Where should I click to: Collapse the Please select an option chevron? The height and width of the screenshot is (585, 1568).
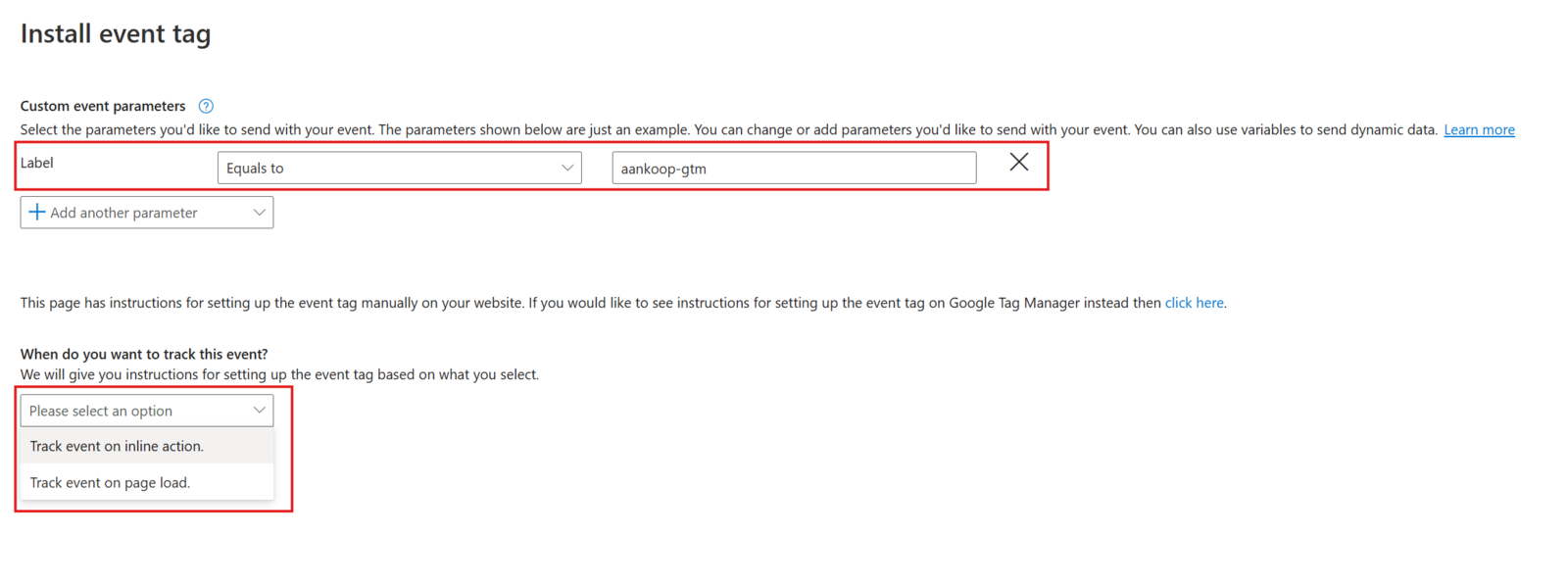259,411
